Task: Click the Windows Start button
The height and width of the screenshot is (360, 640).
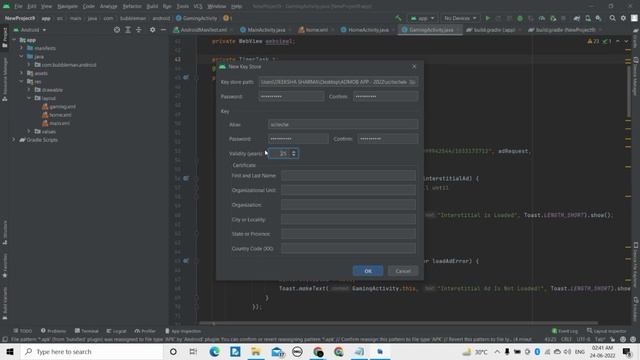Action: point(10,351)
